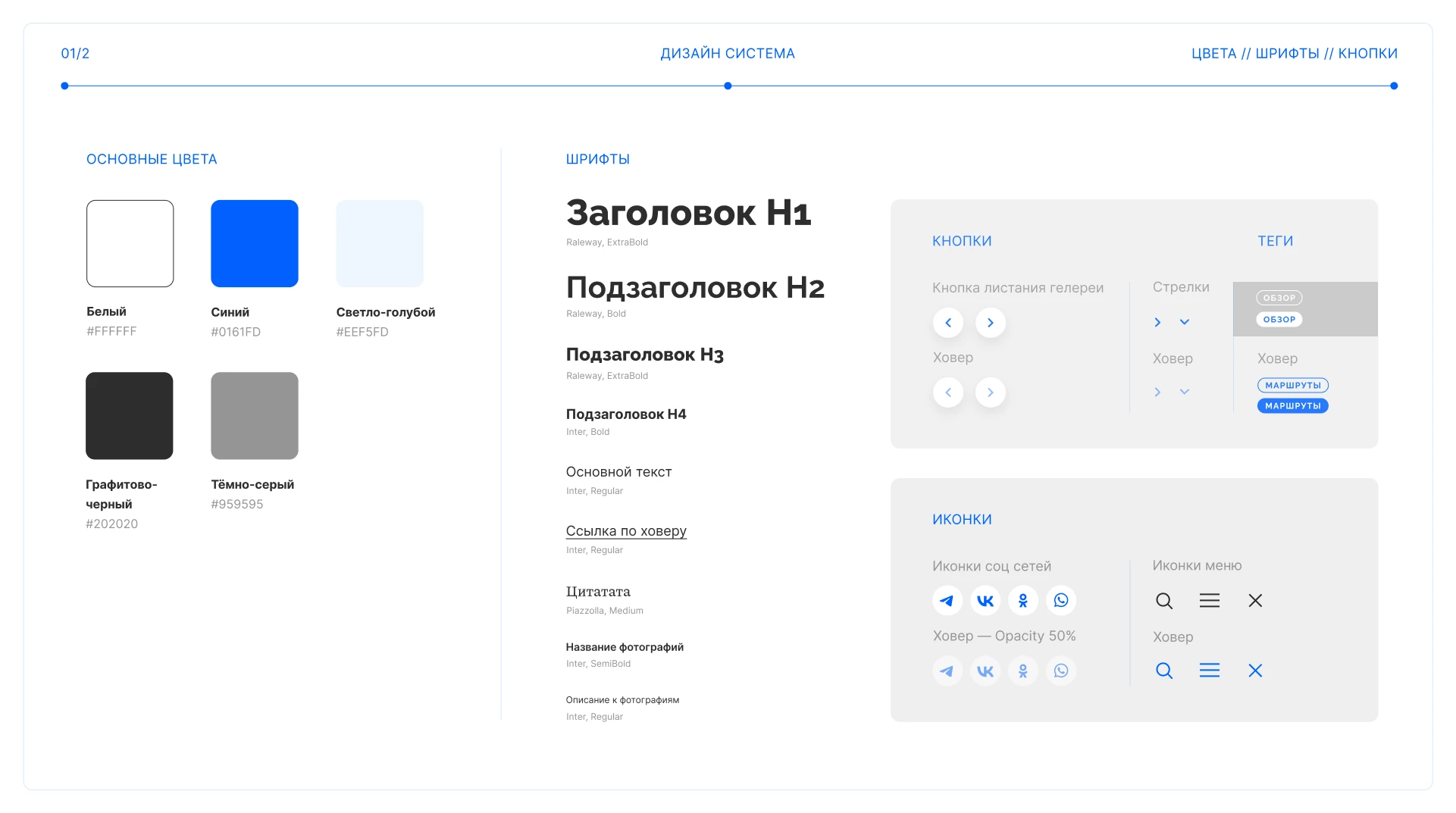
Task: Select the filled white ОБЗОР tag
Action: point(1279,320)
